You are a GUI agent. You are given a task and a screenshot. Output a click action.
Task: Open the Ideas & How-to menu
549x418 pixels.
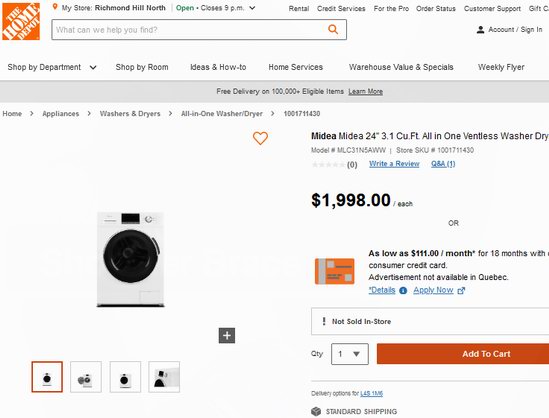tap(218, 67)
